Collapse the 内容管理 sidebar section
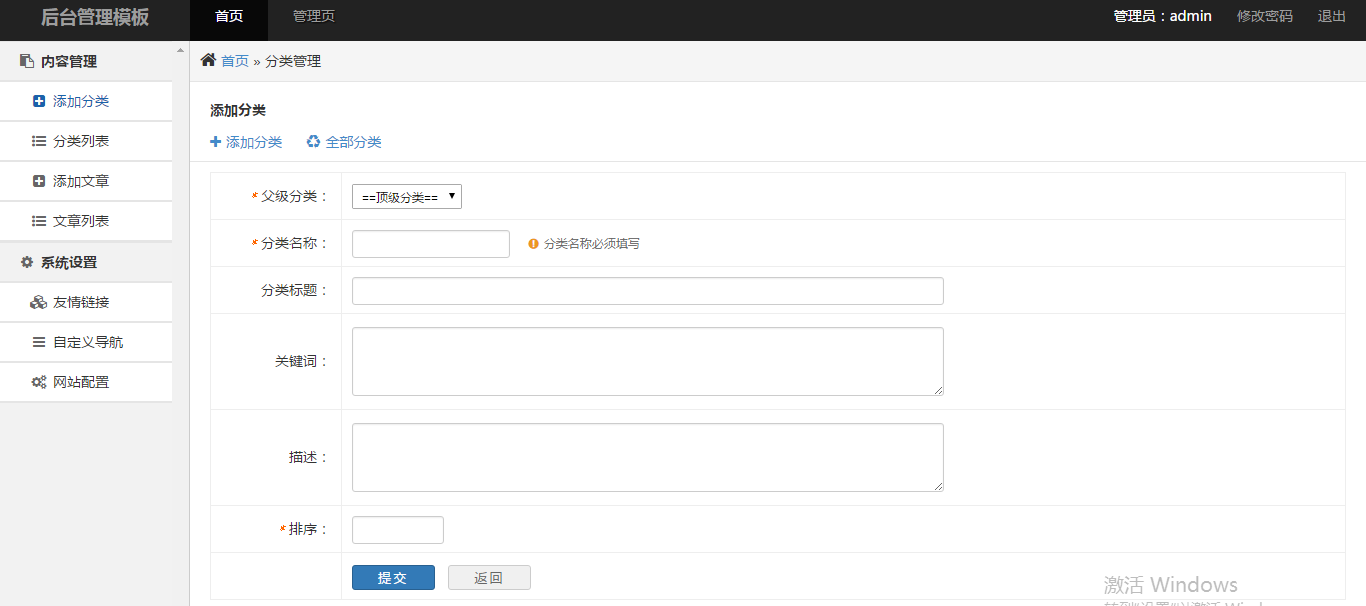This screenshot has width=1366, height=606. point(68,62)
